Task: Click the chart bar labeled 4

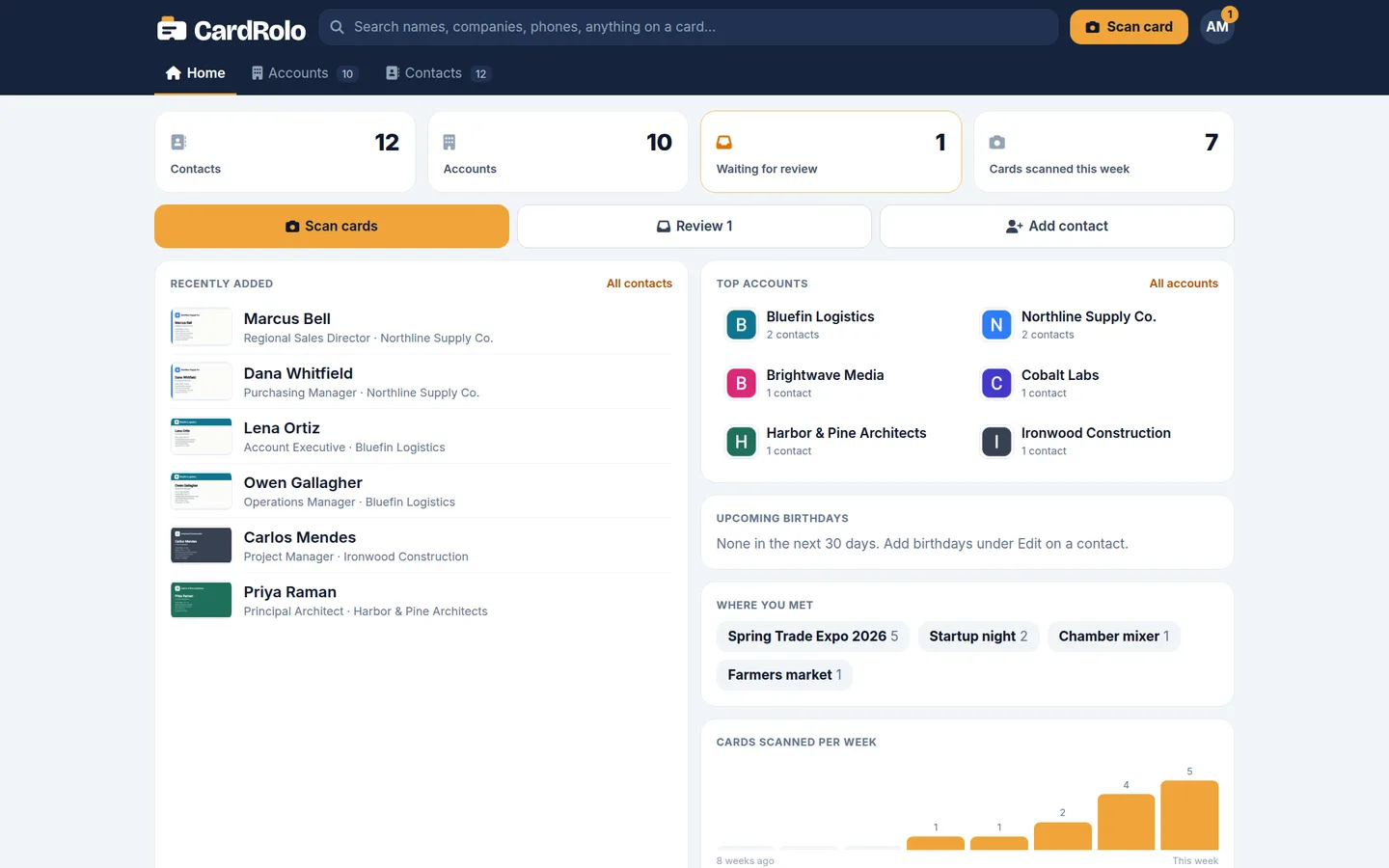Action: [1126, 822]
